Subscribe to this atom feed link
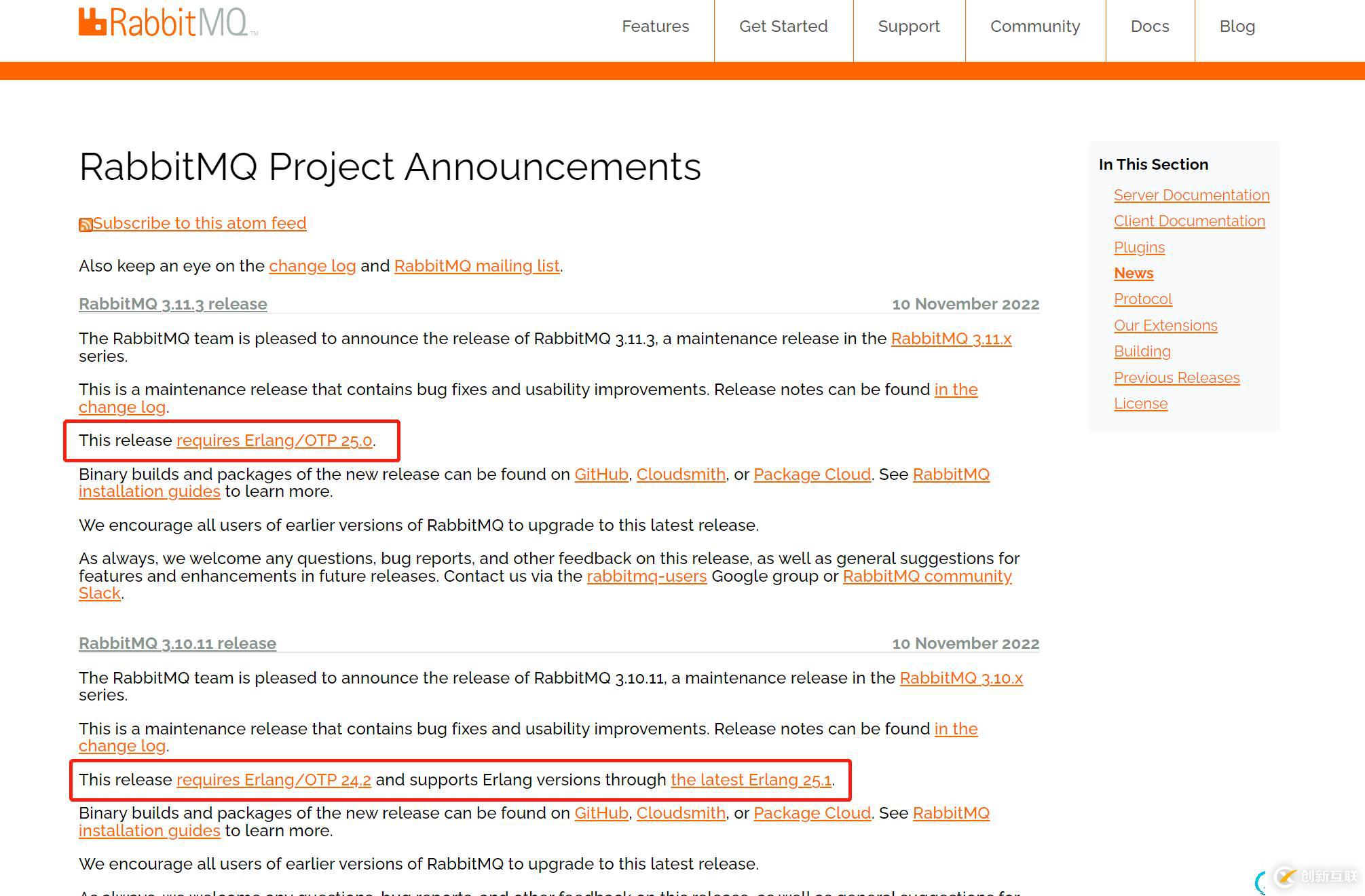1365x896 pixels. (x=200, y=223)
